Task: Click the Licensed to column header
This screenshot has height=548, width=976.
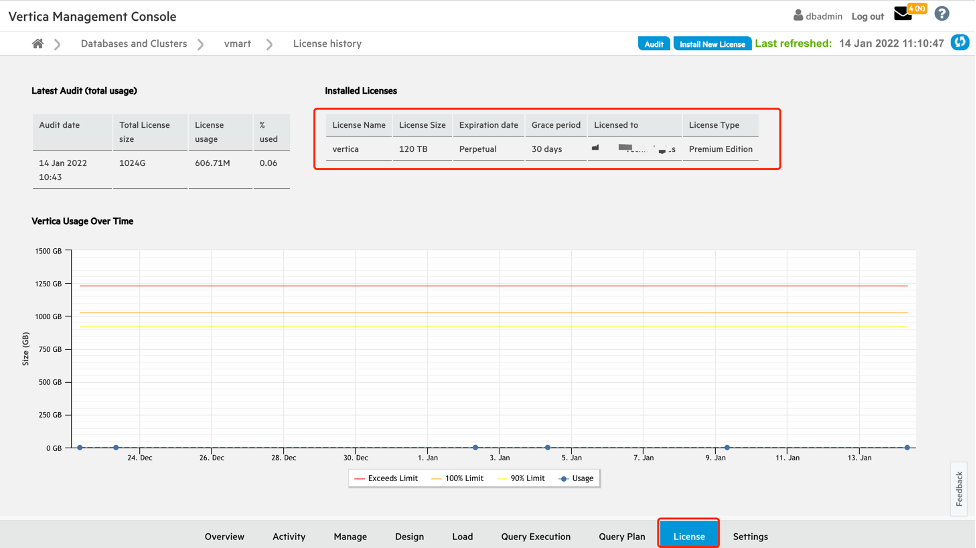Action: point(634,125)
